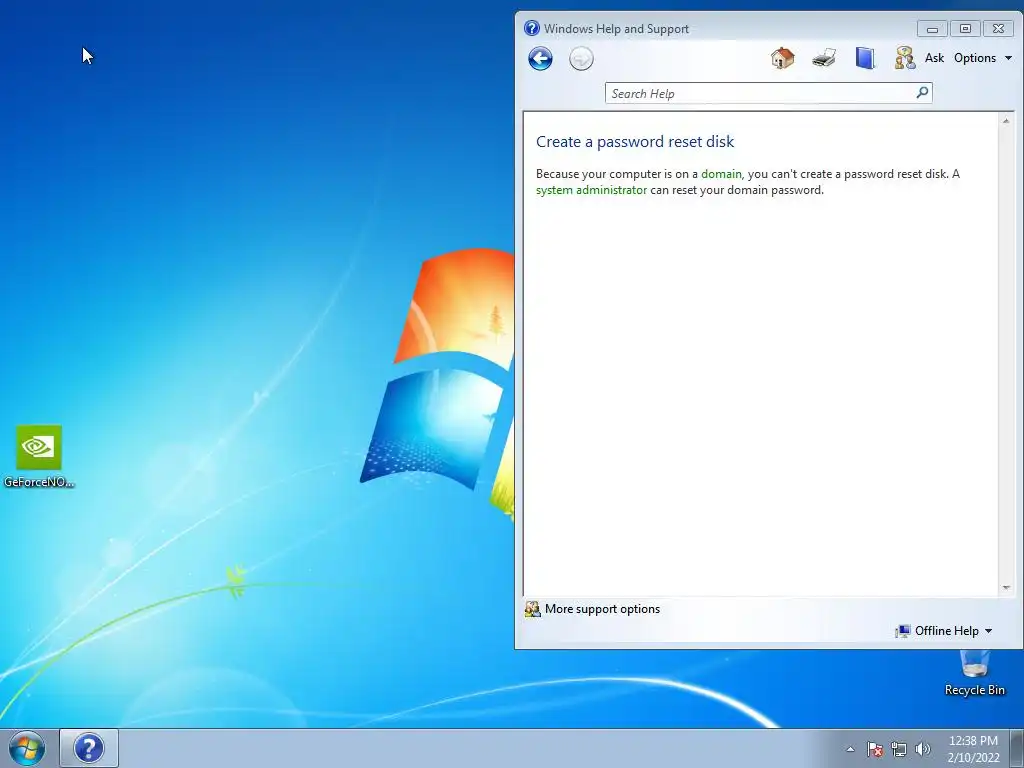This screenshot has width=1024, height=768.
Task: Open the volume speaker tray icon
Action: click(x=922, y=749)
